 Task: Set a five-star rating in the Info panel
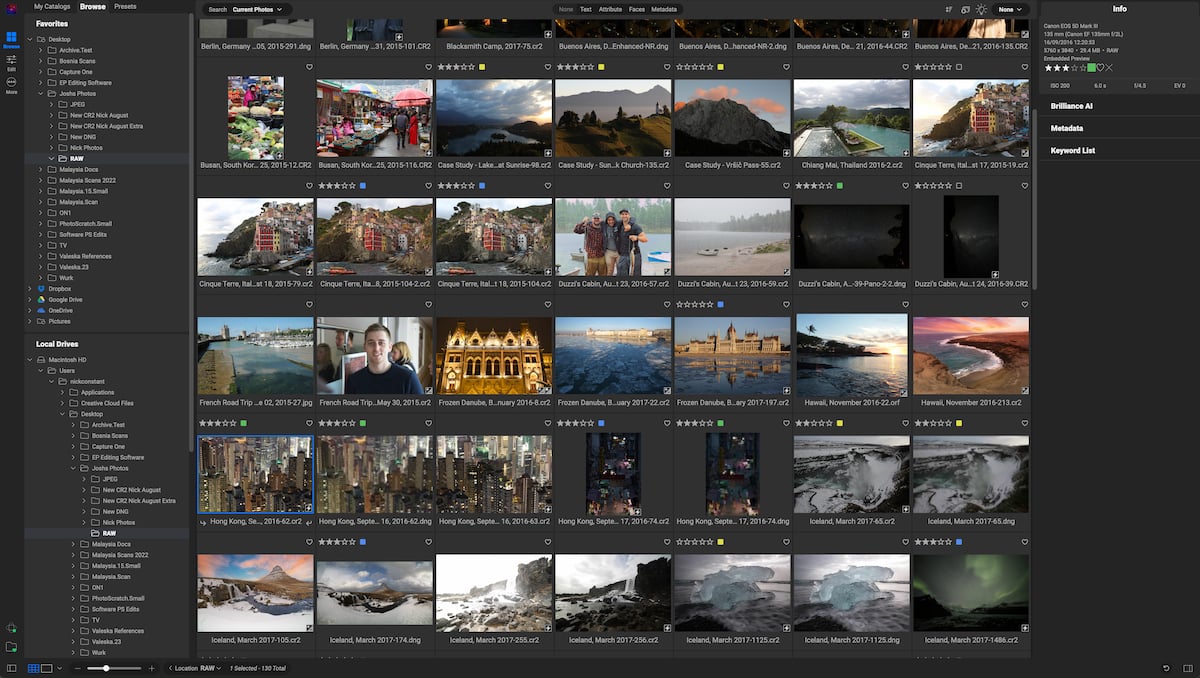(x=1083, y=67)
